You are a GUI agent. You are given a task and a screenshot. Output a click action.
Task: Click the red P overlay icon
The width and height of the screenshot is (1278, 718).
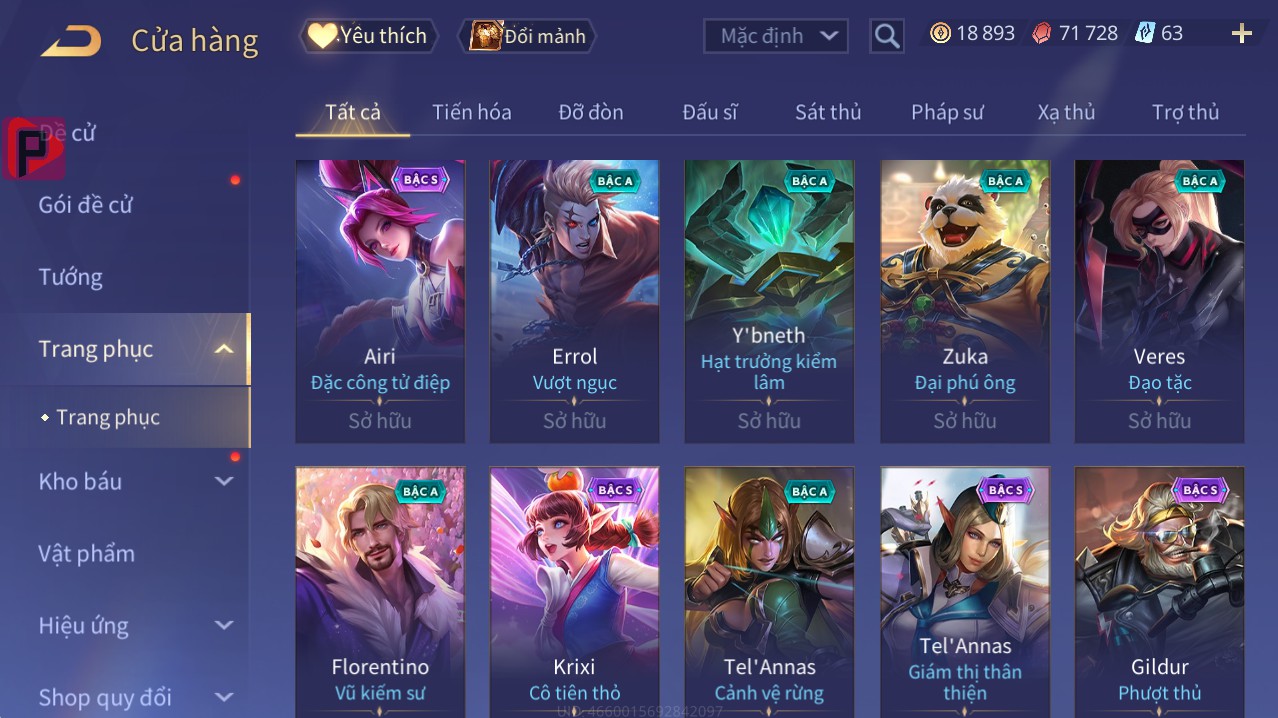pyautogui.click(x=34, y=147)
